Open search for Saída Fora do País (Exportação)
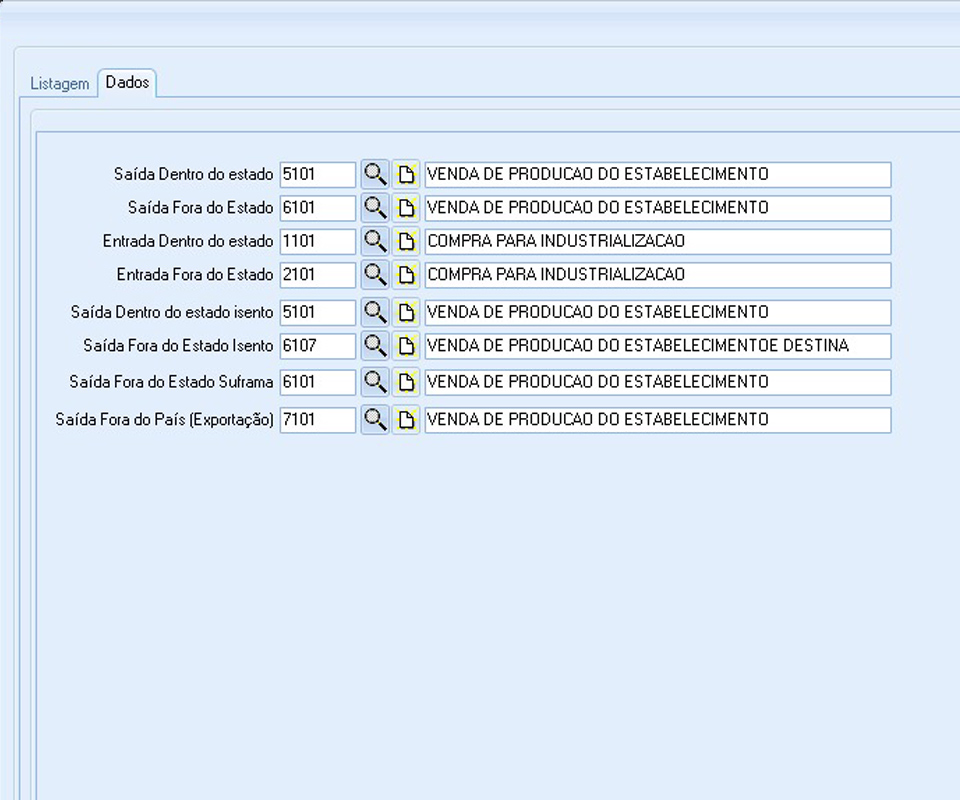 click(374, 420)
